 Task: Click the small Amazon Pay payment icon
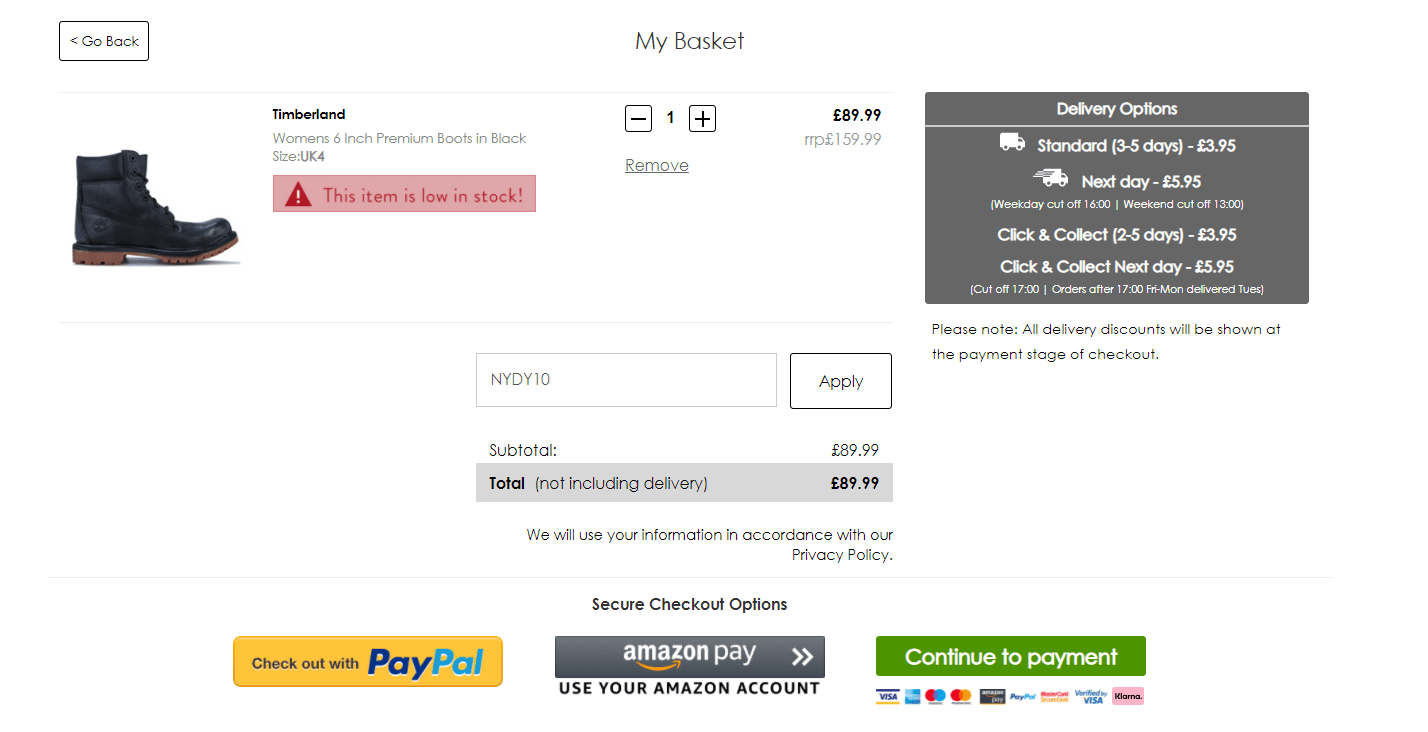click(992, 696)
